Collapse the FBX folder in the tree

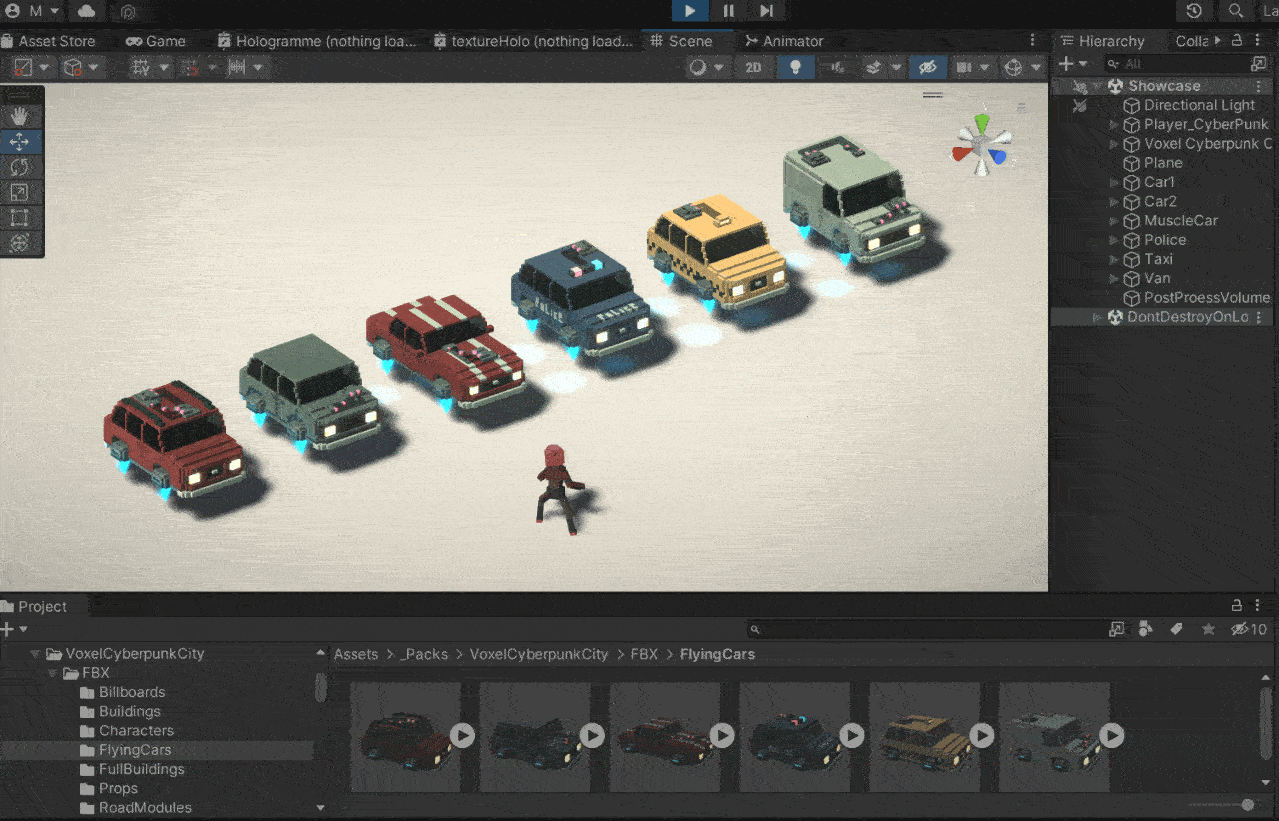coord(53,673)
